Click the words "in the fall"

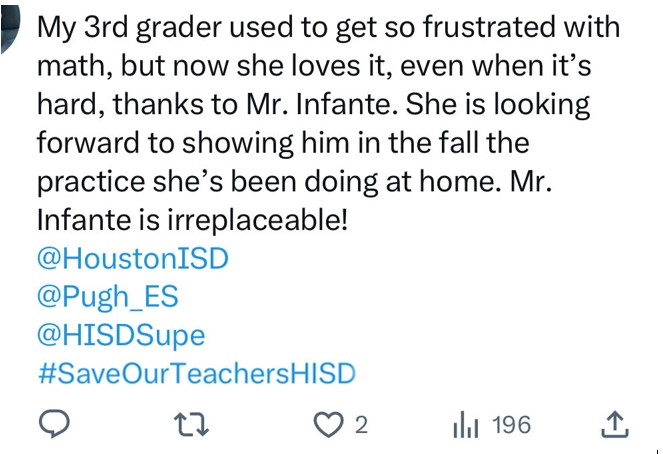point(446,143)
